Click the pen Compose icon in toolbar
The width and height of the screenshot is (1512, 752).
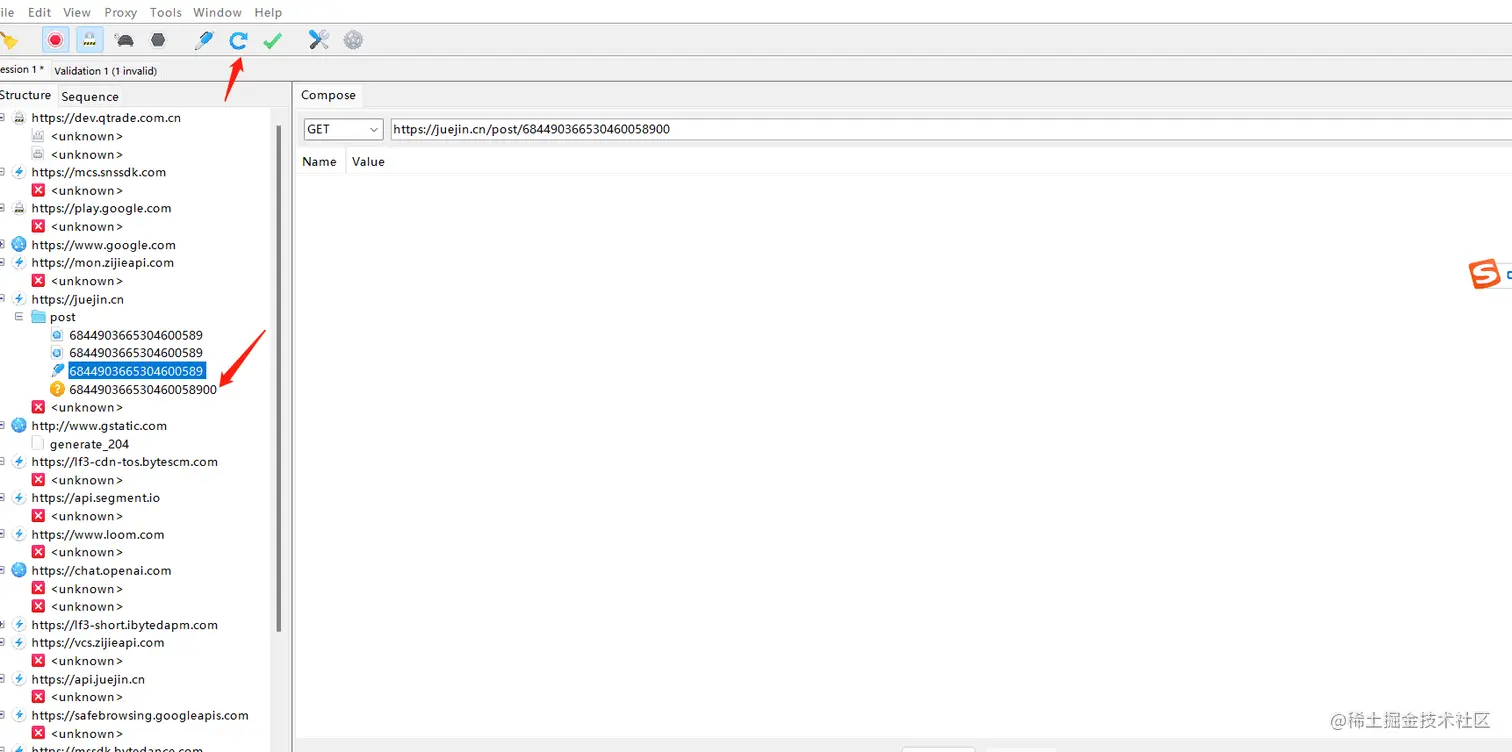tap(204, 40)
